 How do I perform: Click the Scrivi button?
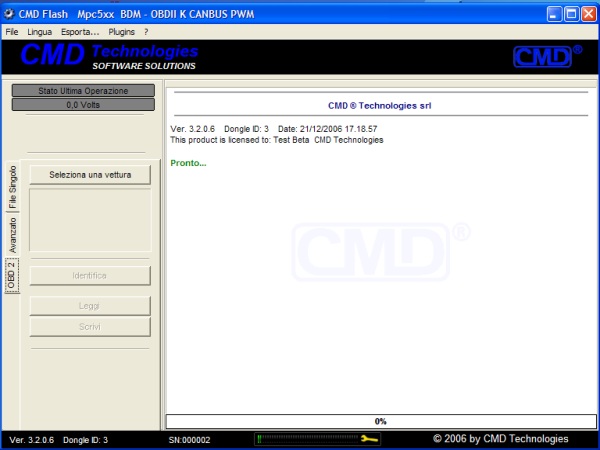[90, 327]
